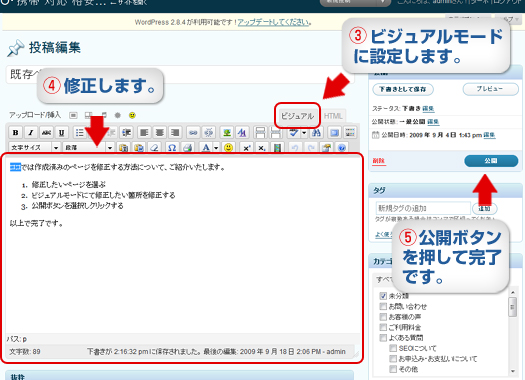Align text to the left

(x=144, y=133)
